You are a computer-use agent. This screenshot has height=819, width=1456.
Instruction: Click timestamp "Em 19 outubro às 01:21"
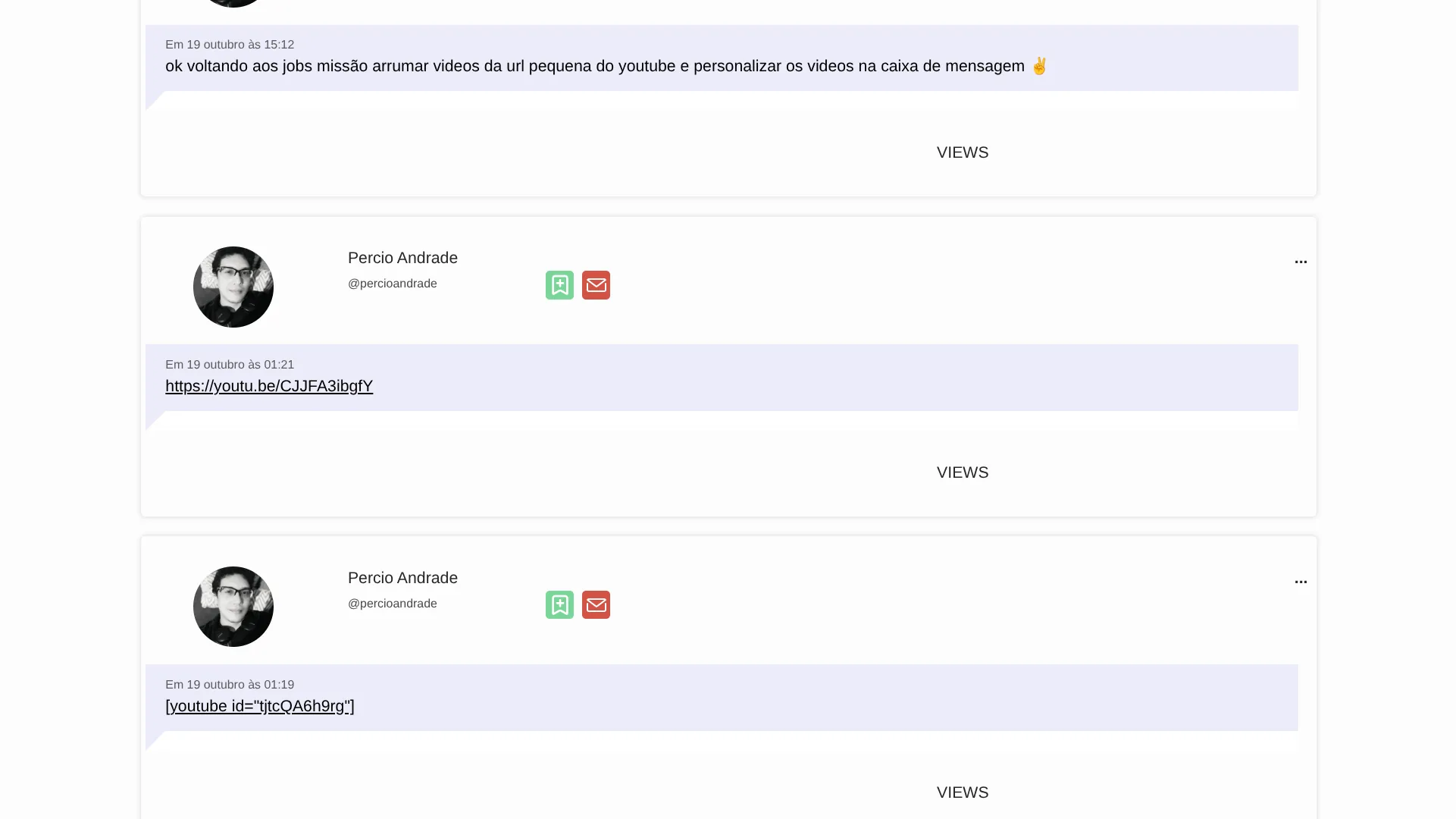pyautogui.click(x=230, y=365)
